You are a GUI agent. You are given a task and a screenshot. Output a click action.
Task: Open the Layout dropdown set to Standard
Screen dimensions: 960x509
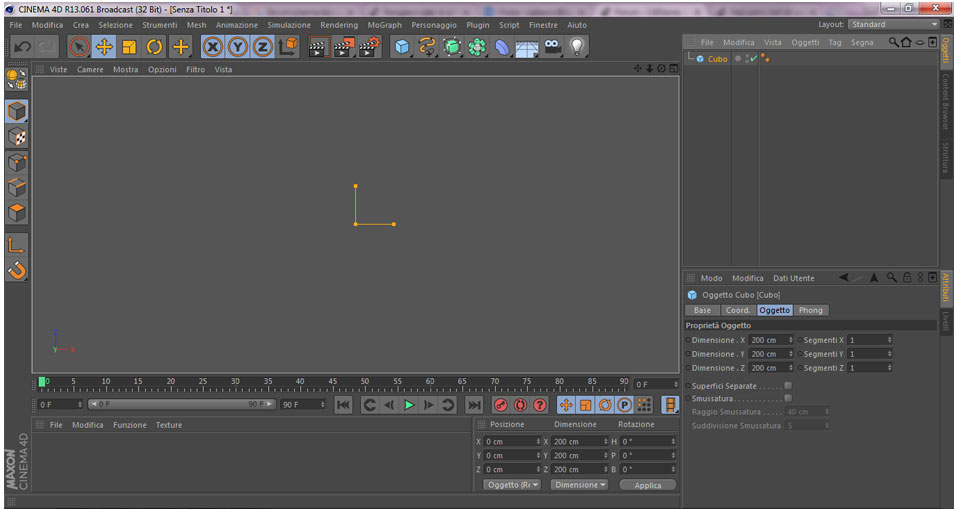(x=893, y=25)
